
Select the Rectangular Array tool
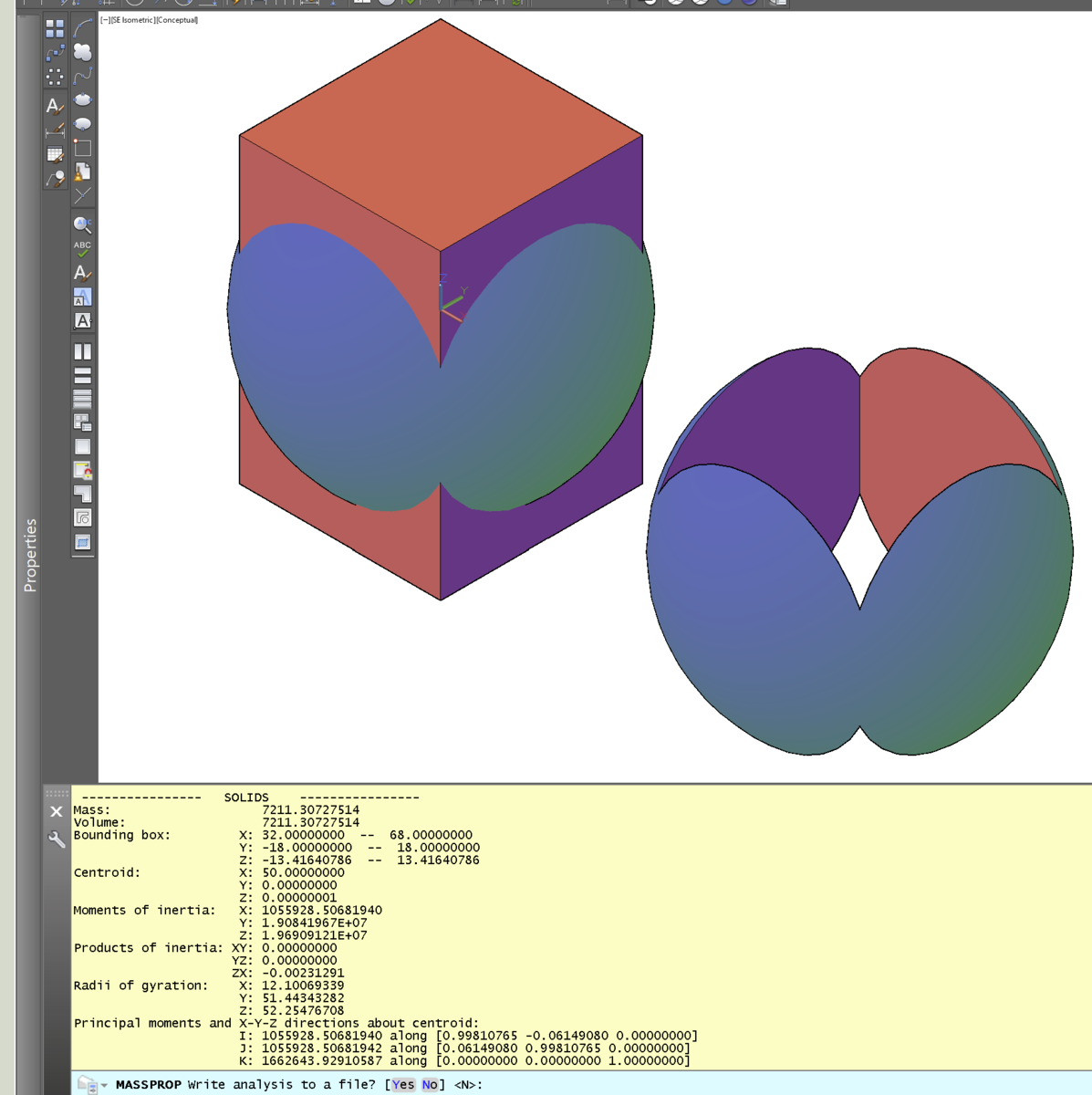(x=55, y=29)
